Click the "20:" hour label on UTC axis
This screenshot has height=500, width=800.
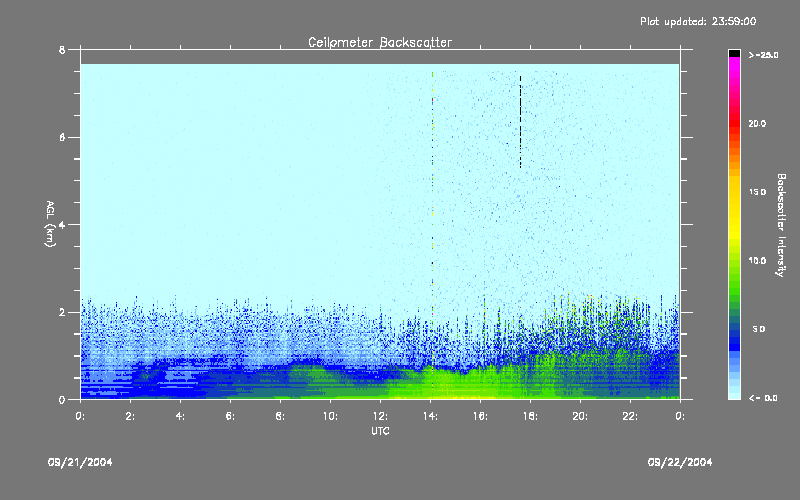[580, 416]
